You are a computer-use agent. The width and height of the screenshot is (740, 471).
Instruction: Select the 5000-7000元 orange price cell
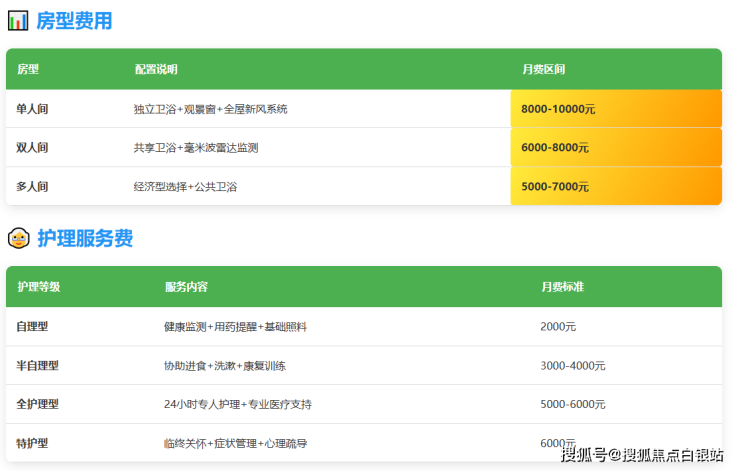tap(616, 186)
